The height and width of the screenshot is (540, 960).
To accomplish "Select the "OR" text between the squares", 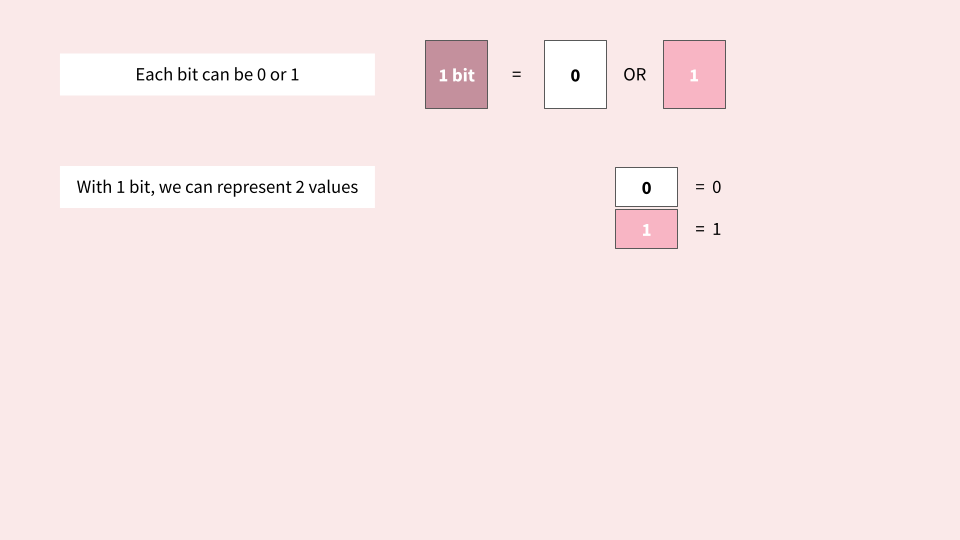I will pyautogui.click(x=634, y=75).
